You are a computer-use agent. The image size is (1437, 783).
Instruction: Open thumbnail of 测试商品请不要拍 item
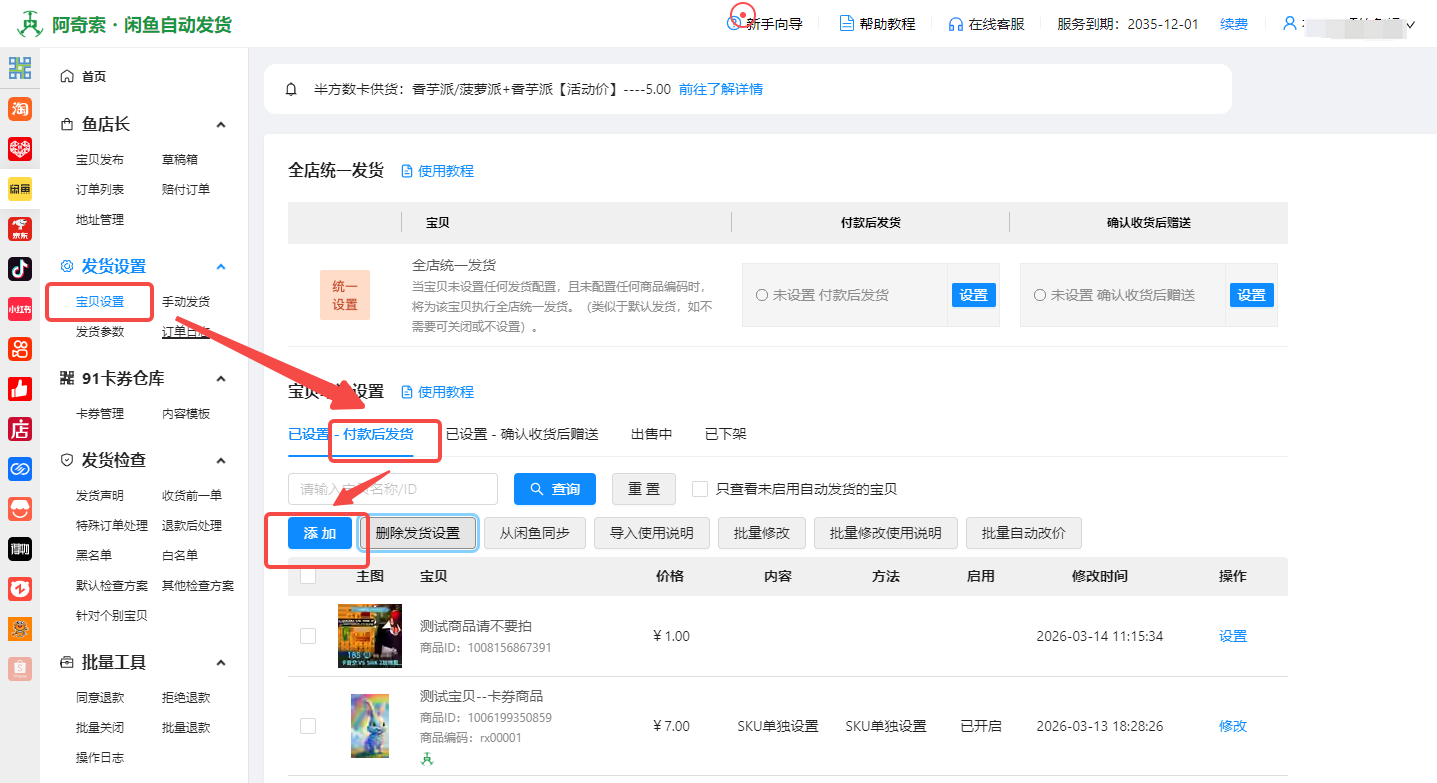[x=370, y=636]
